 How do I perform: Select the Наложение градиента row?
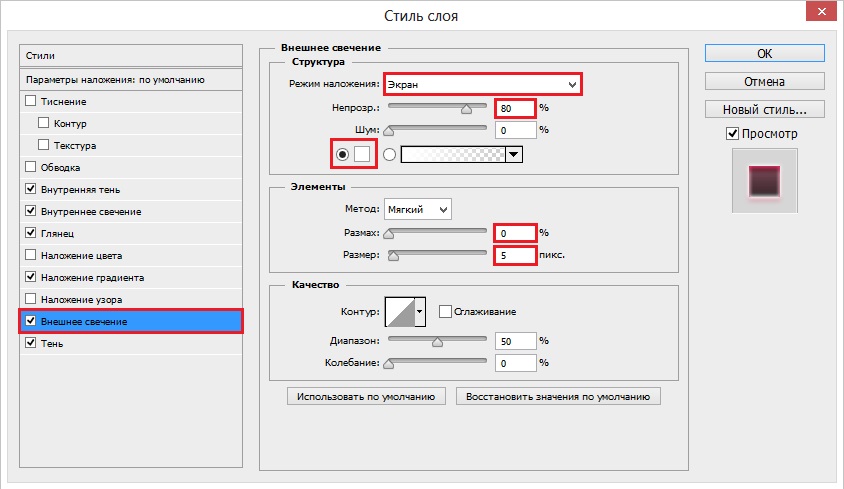point(131,277)
